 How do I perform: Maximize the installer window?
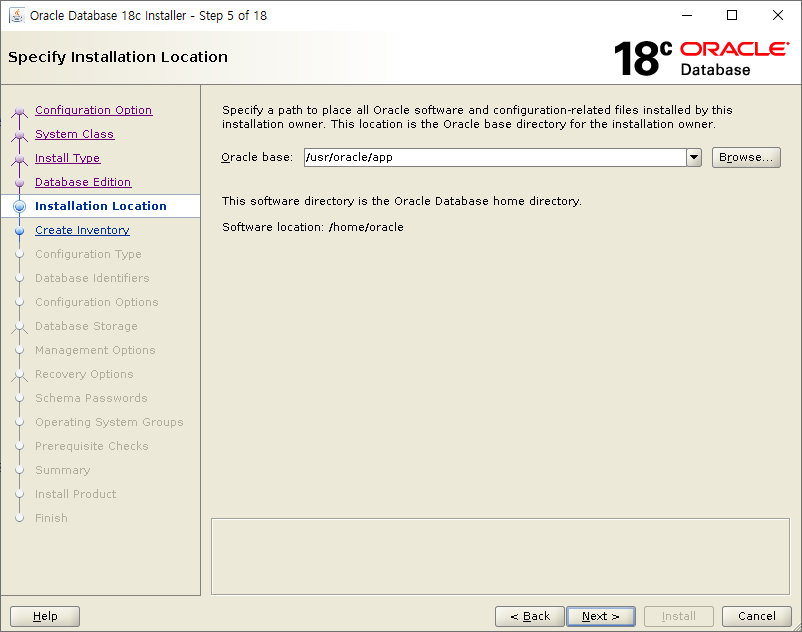click(732, 15)
